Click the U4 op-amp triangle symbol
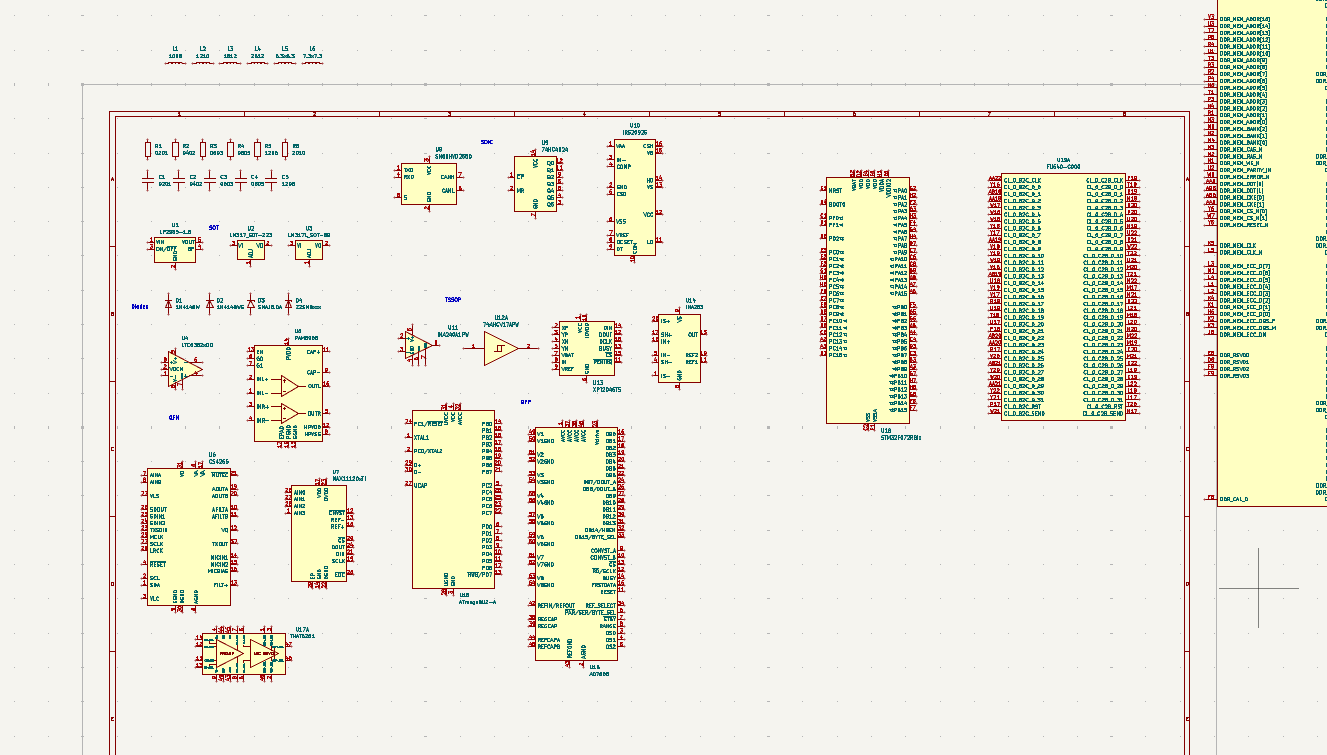This screenshot has width=1327, height=755. pos(184,368)
